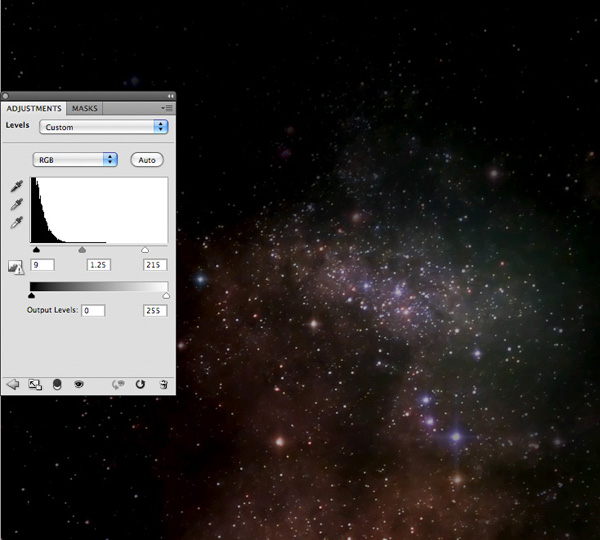This screenshot has width=600, height=540.
Task: Clip adjustment to layer below icon
Action: point(57,385)
